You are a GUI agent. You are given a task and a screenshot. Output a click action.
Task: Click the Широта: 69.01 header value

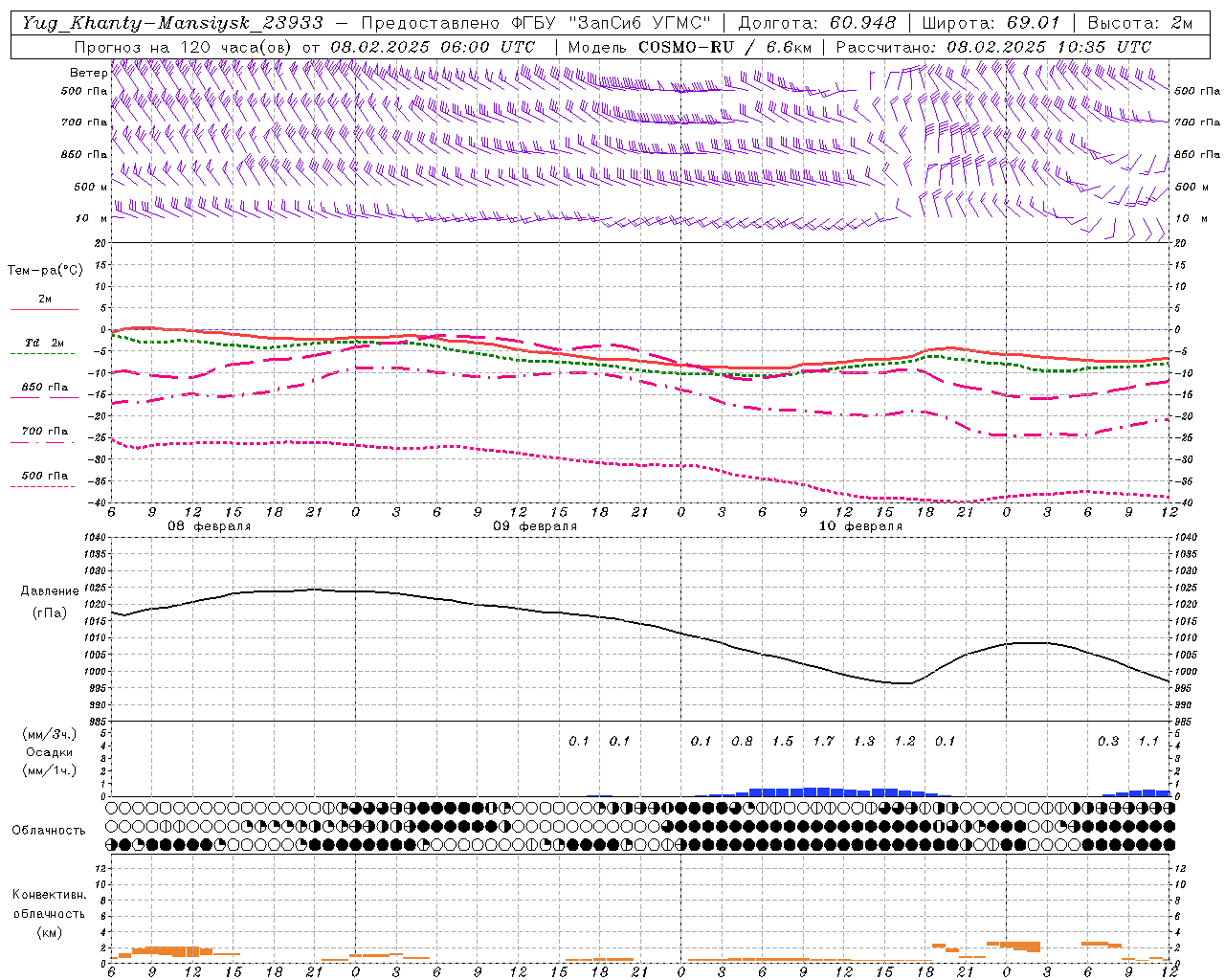[x=991, y=23]
